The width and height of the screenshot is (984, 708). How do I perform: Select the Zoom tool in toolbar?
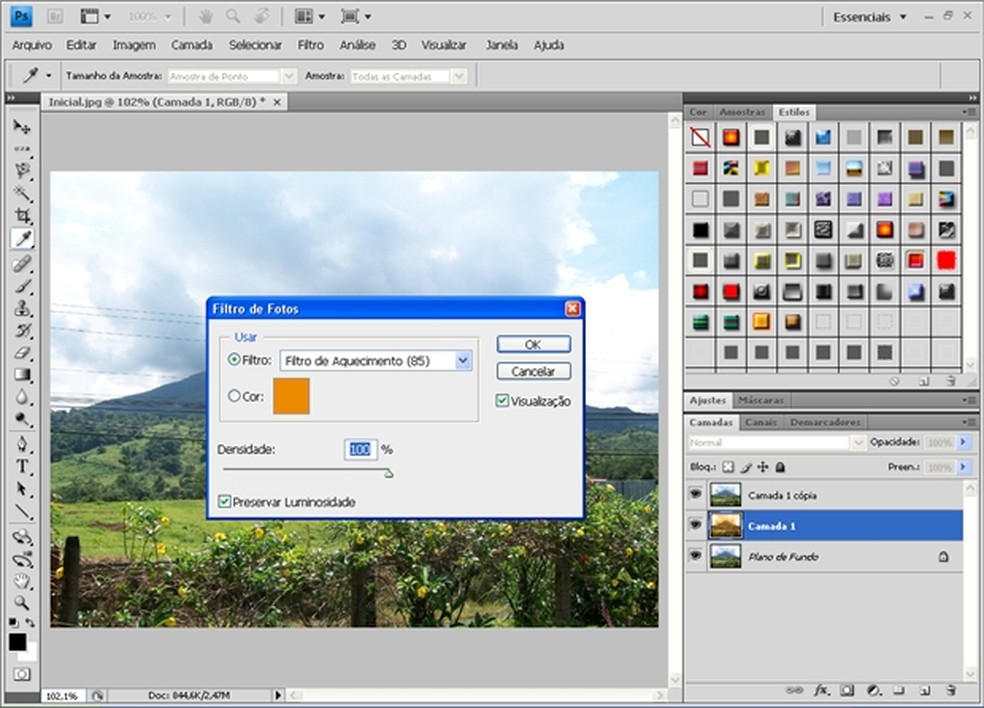coord(22,602)
